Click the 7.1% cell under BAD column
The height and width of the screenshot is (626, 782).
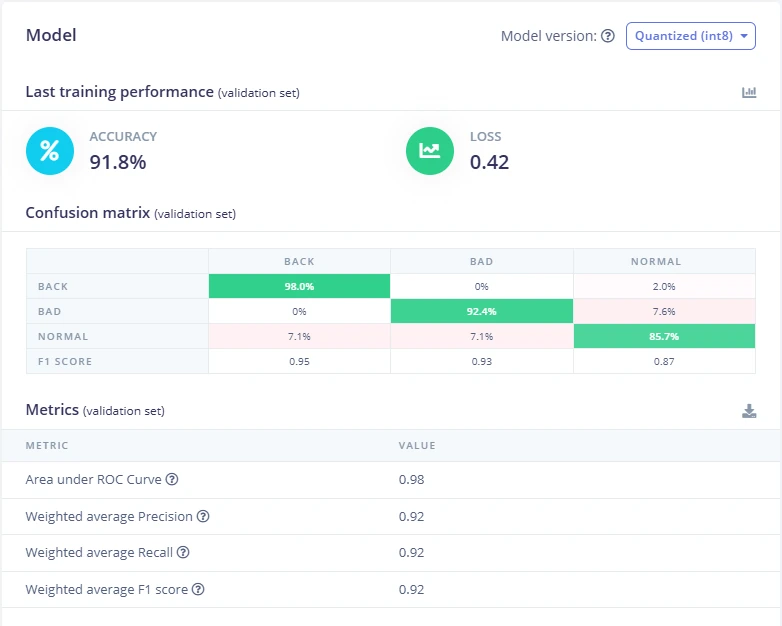481,336
